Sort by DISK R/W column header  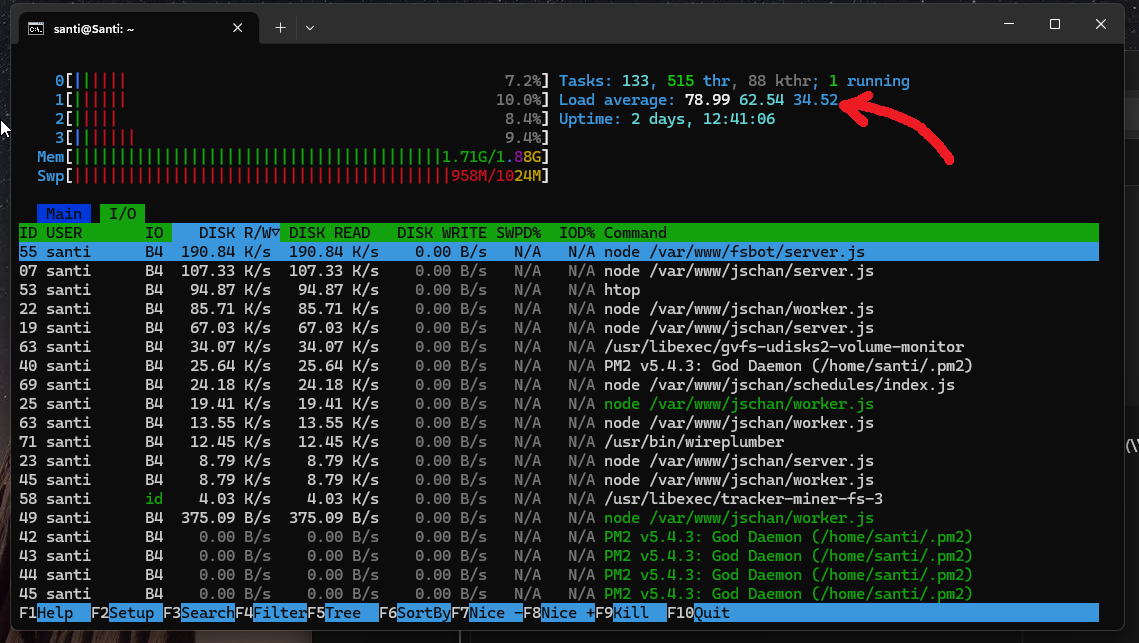226,233
